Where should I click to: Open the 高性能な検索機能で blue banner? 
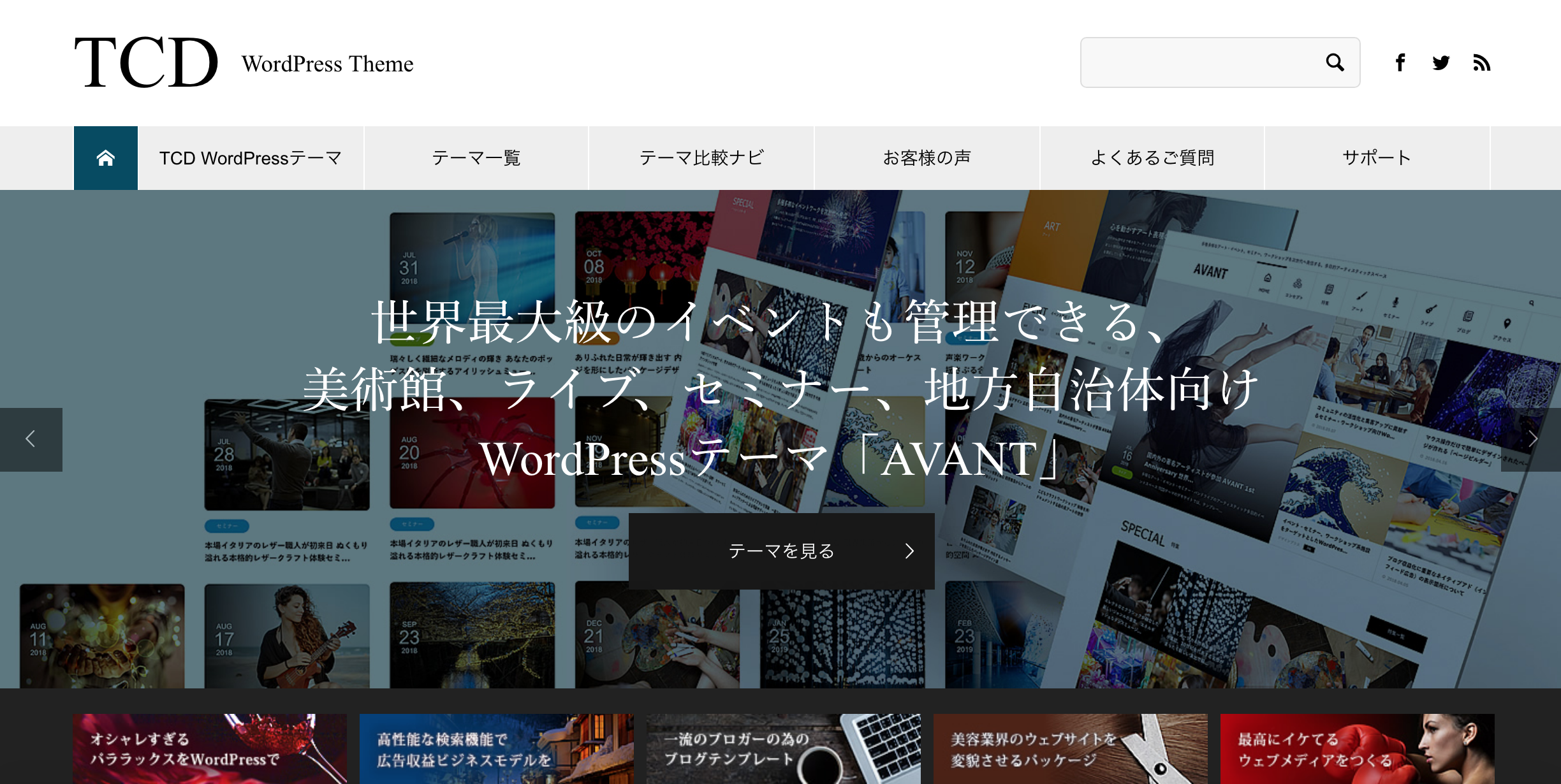496,749
